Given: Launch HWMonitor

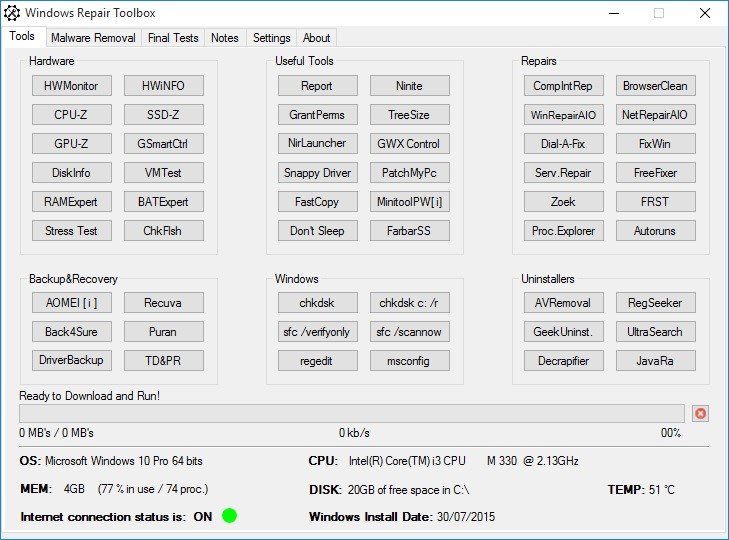Looking at the screenshot, I should pyautogui.click(x=72, y=86).
